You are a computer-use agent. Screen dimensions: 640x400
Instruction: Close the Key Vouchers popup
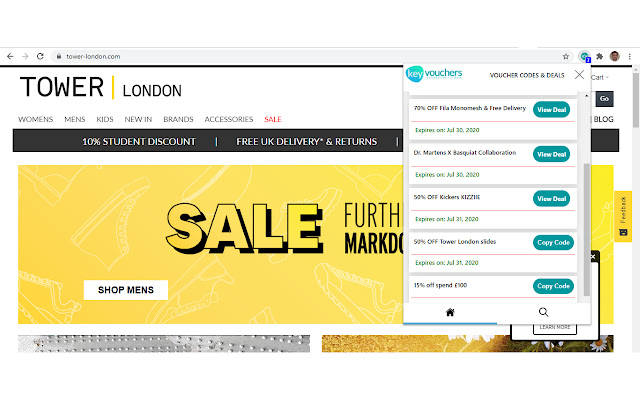579,75
